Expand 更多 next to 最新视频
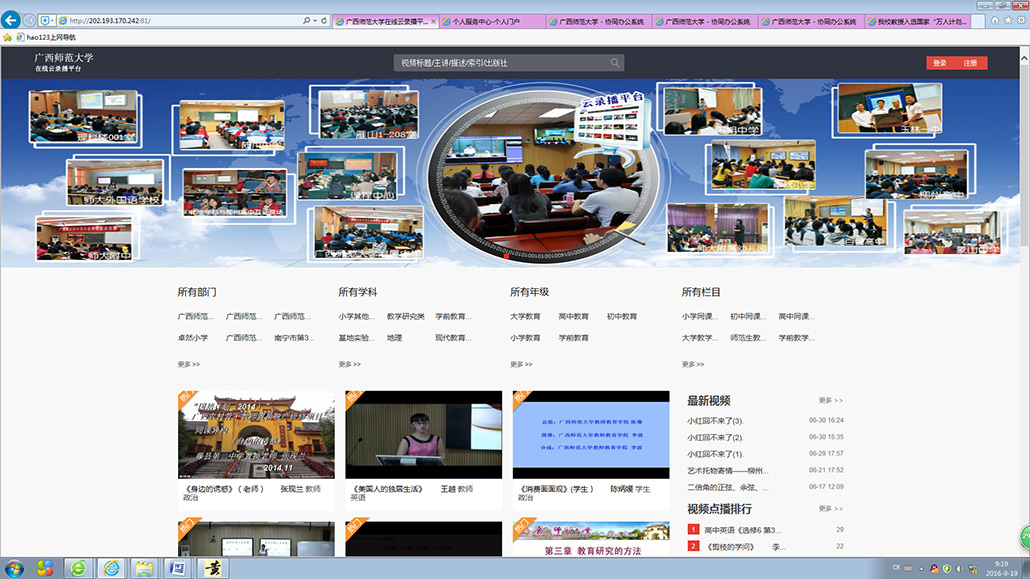Viewport: 1030px width, 579px height. point(830,400)
